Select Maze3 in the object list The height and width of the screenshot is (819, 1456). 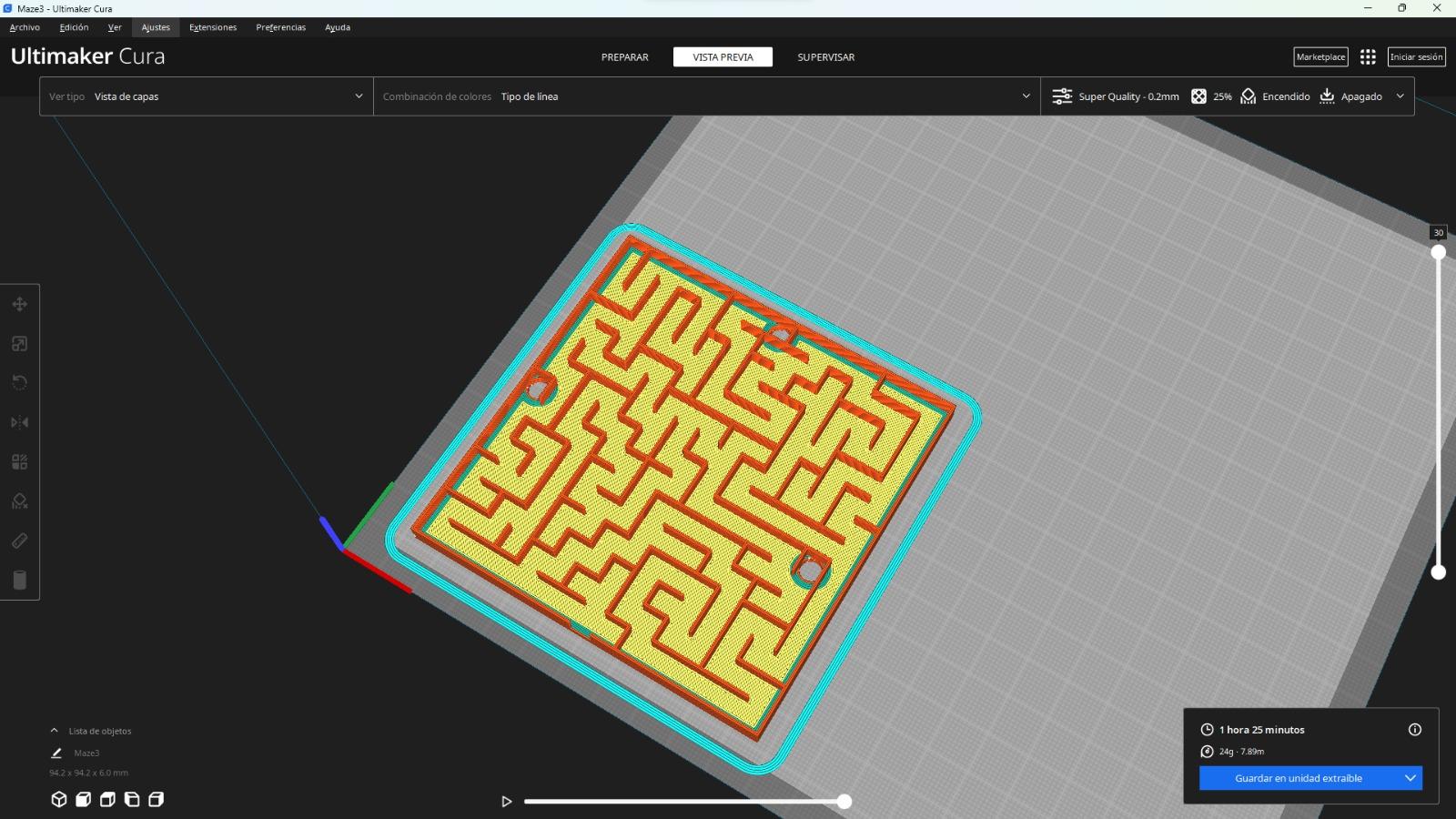[x=86, y=753]
